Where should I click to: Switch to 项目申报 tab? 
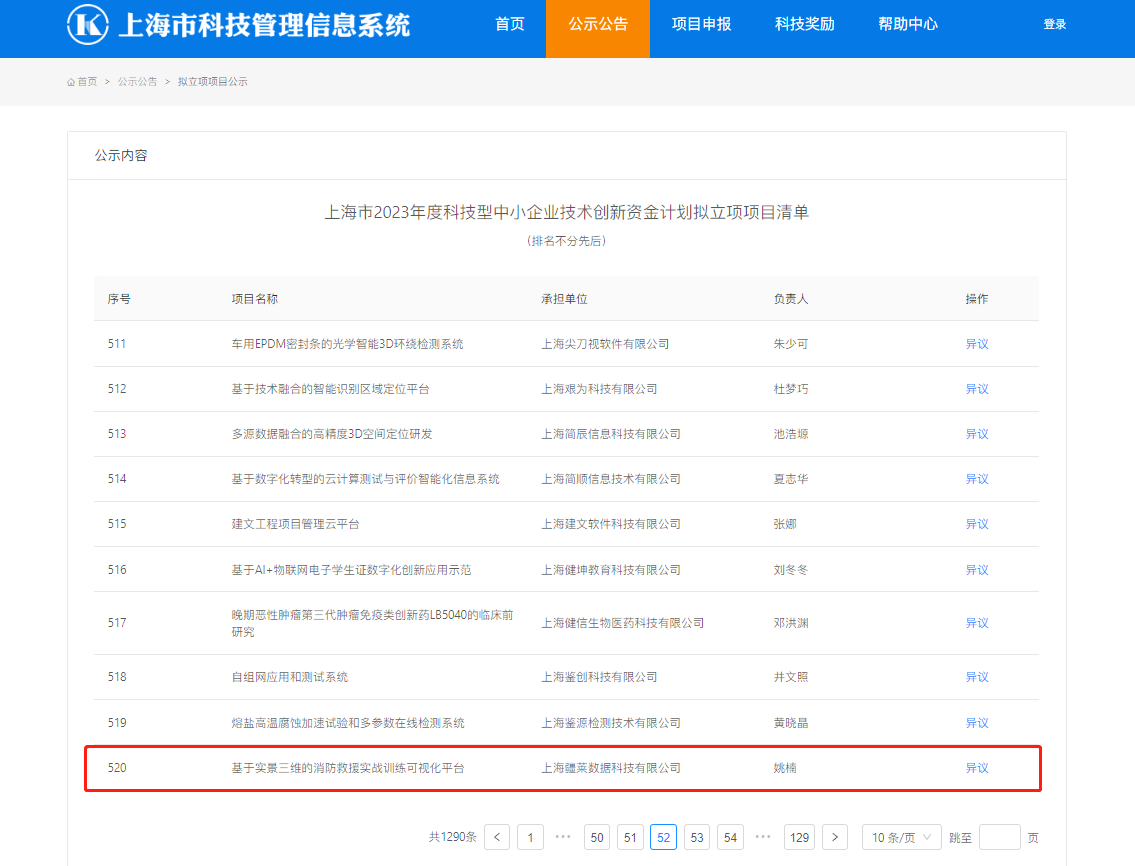[x=701, y=25]
